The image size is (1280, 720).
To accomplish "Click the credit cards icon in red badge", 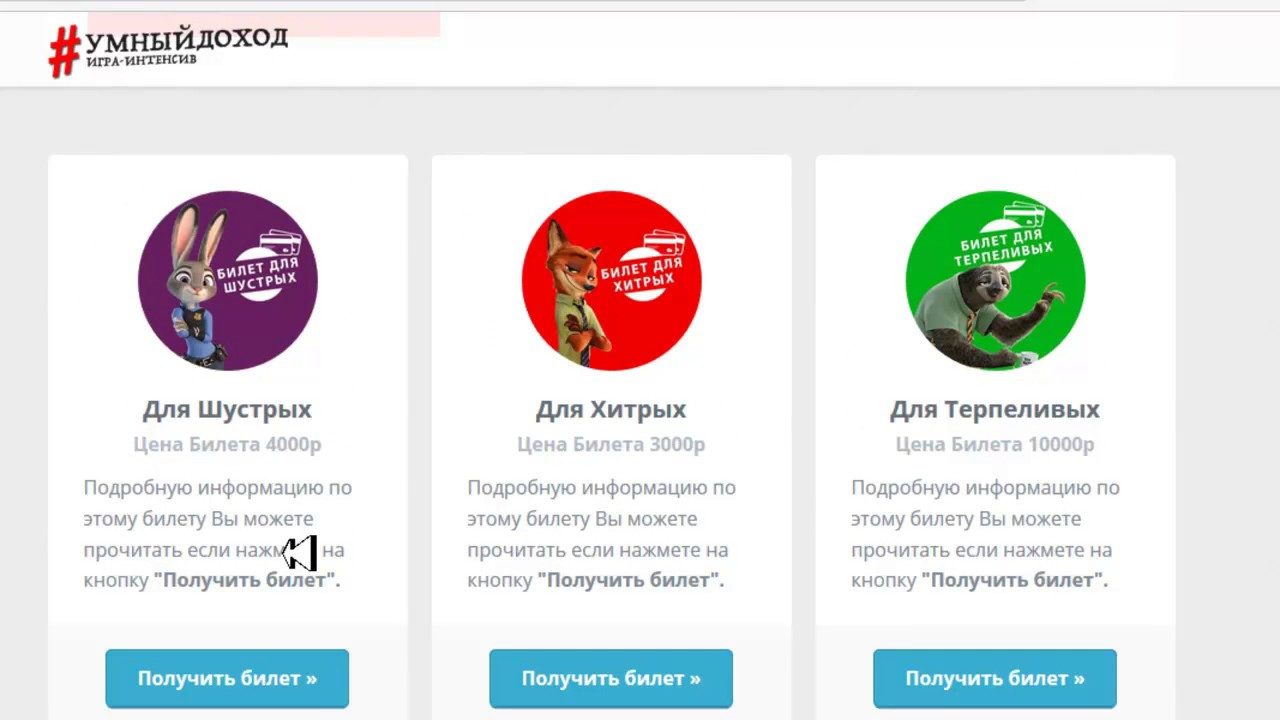I will 665,244.
